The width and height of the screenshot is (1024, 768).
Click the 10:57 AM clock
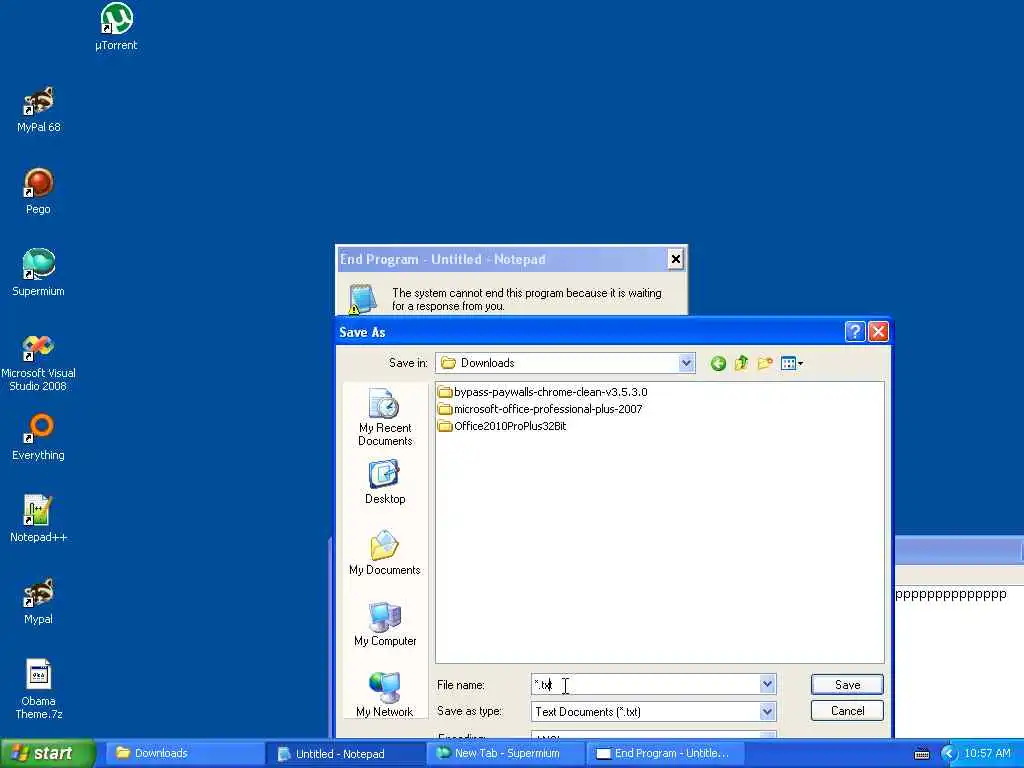pos(987,753)
